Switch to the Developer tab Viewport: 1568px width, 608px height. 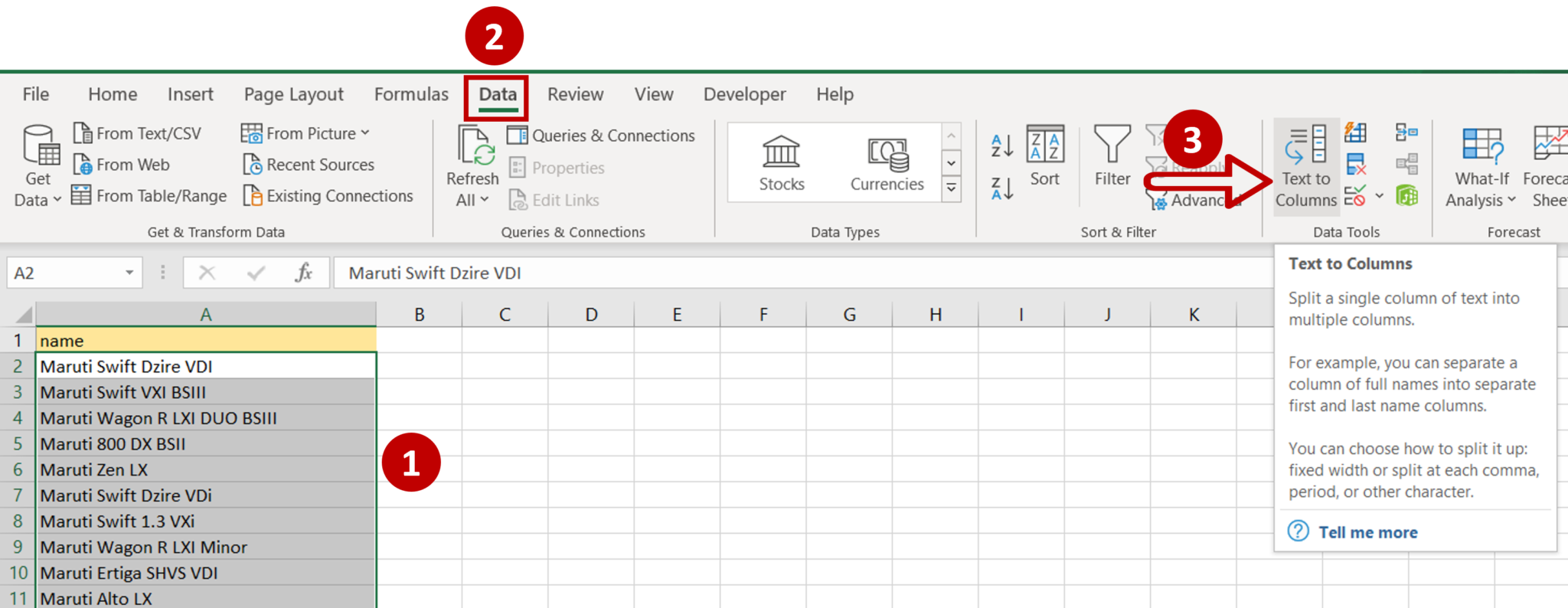(x=745, y=94)
